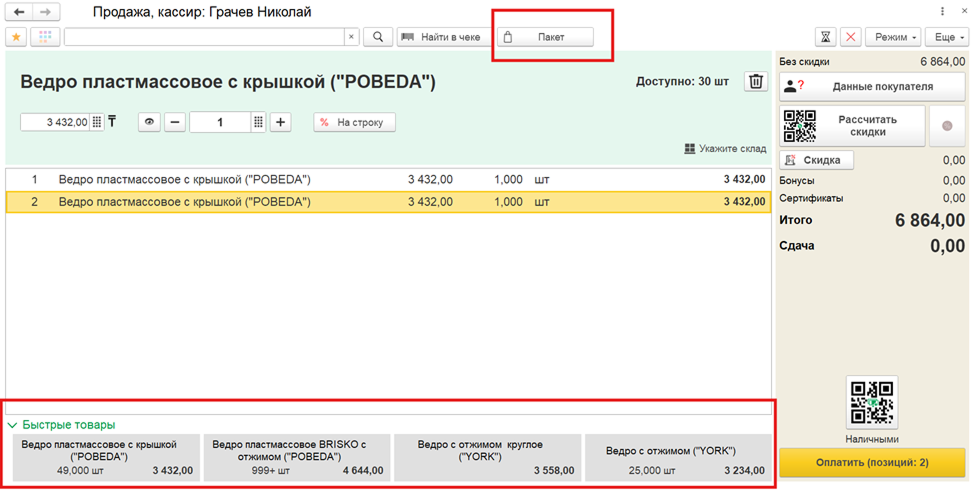
Task: Open quantity calculator grid icon
Action: click(258, 122)
